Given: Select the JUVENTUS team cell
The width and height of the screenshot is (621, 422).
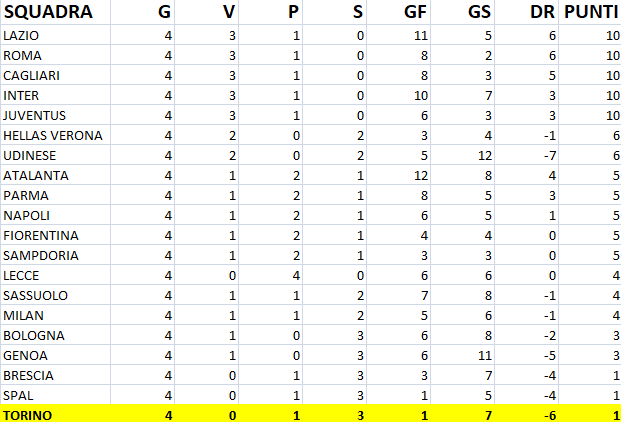Looking at the screenshot, I should (34, 115).
